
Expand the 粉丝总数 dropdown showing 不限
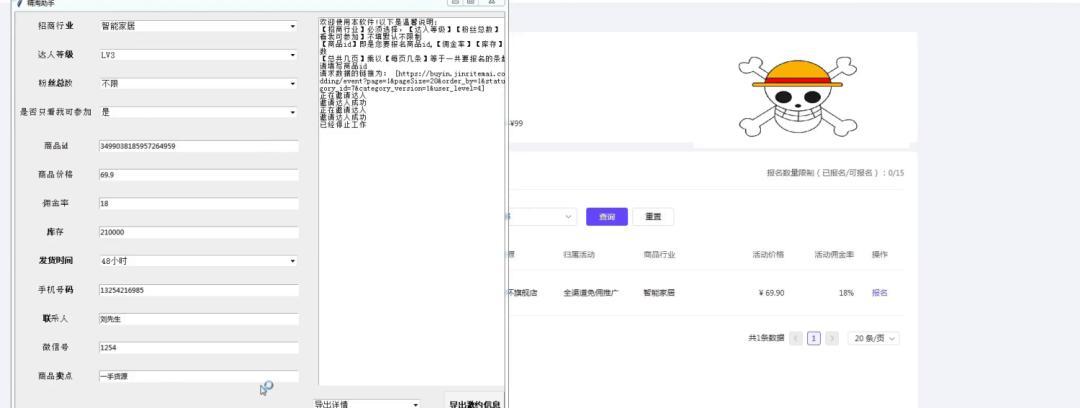pos(198,83)
